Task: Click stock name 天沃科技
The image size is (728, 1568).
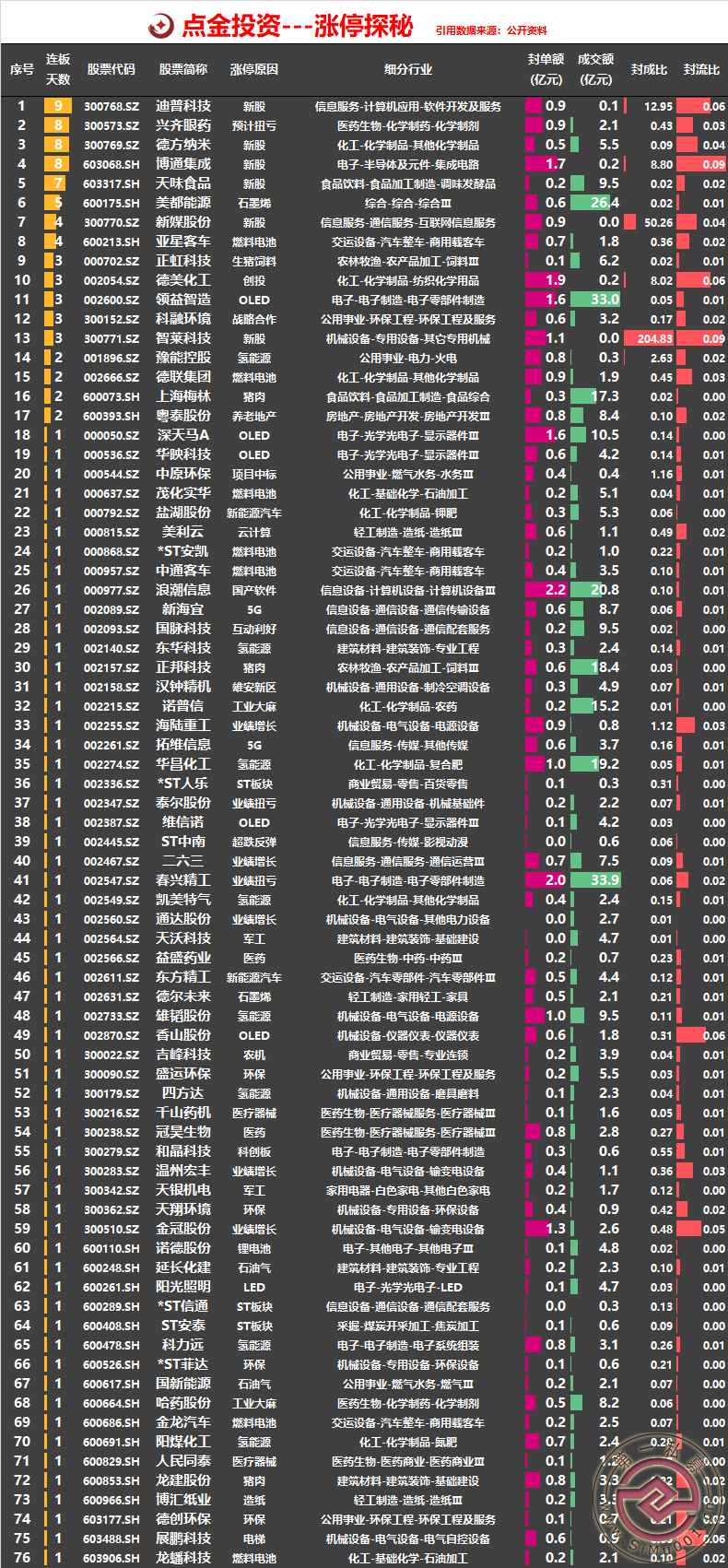Action: (183, 938)
